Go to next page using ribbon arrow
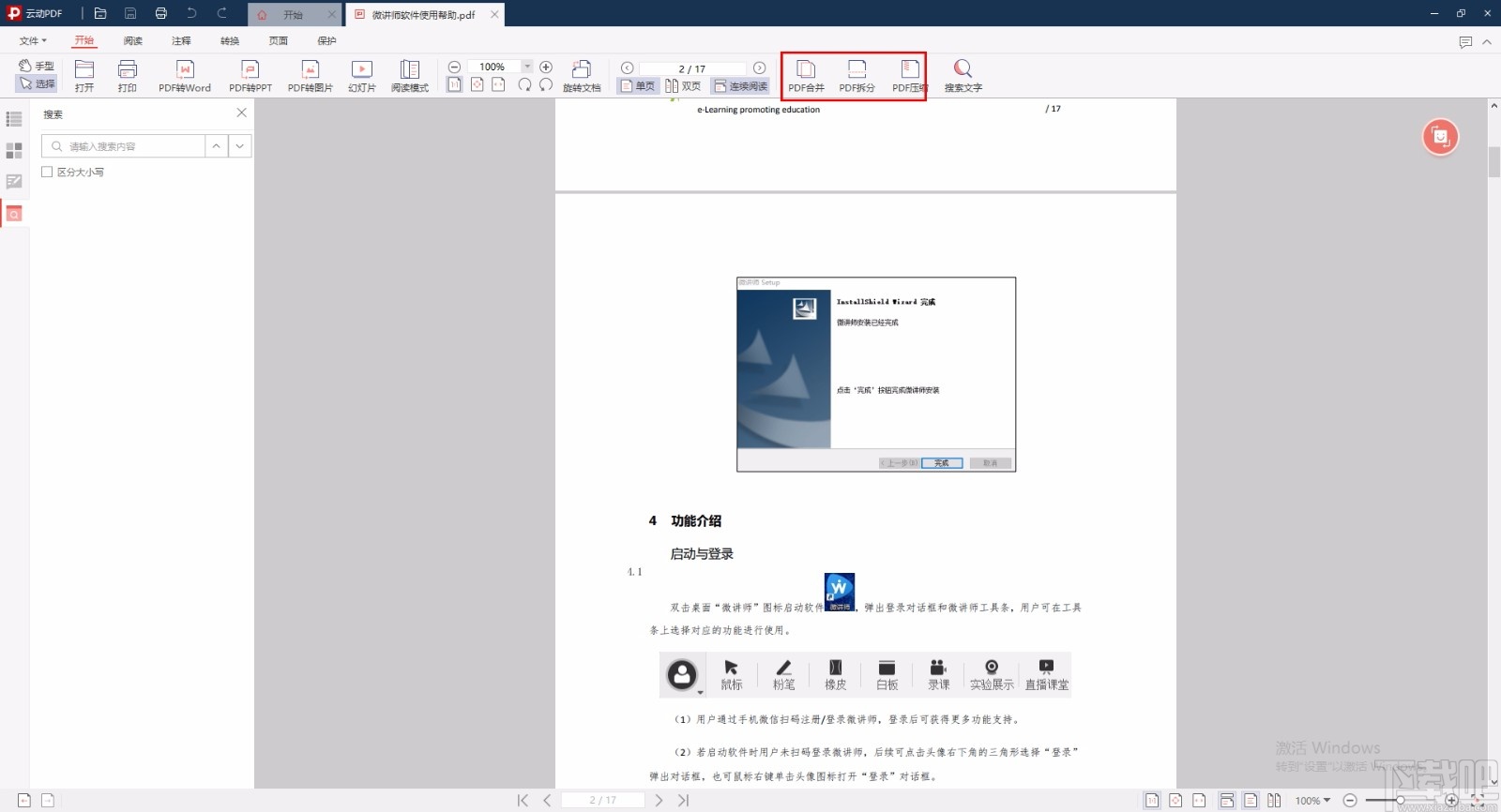 coord(760,68)
